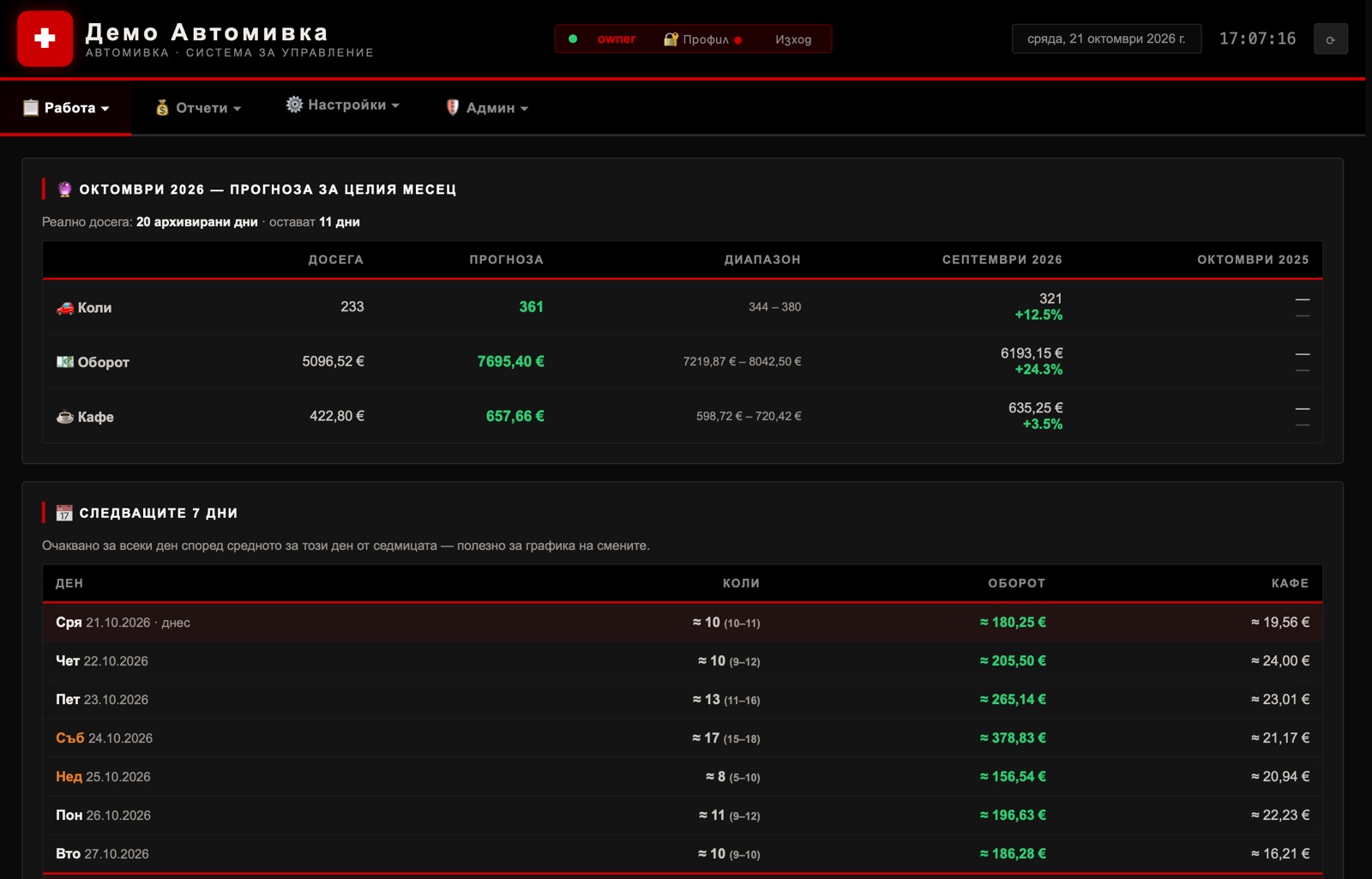Click Изход to log out
The height and width of the screenshot is (879, 1372).
coord(793,39)
